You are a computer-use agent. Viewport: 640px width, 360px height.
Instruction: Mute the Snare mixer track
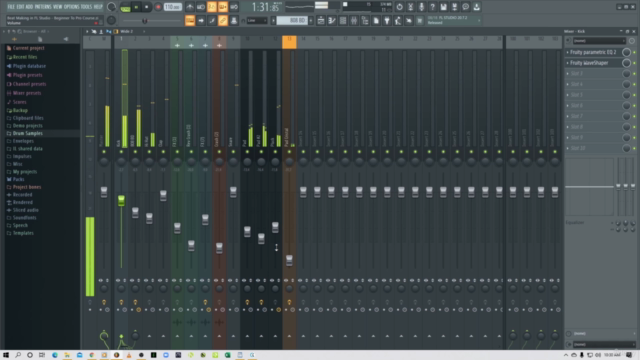tap(233, 152)
